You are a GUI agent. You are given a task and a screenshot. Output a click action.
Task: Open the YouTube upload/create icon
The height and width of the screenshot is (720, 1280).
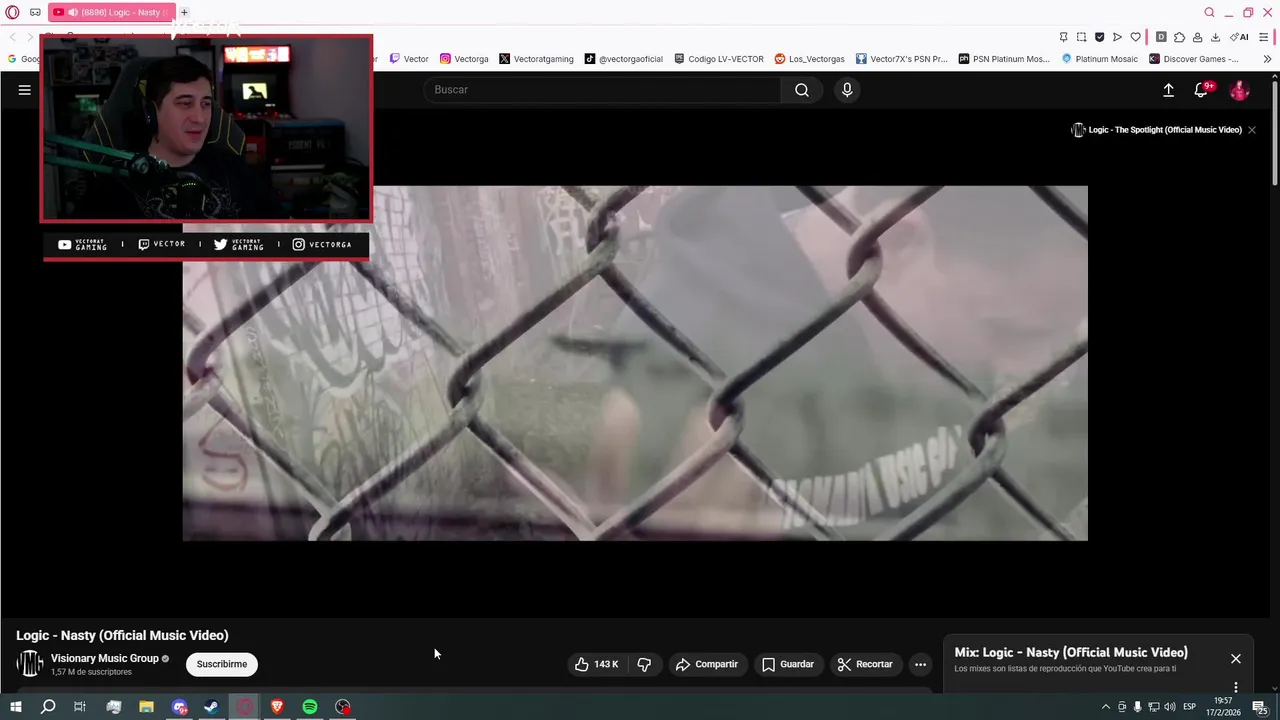[1168, 90]
